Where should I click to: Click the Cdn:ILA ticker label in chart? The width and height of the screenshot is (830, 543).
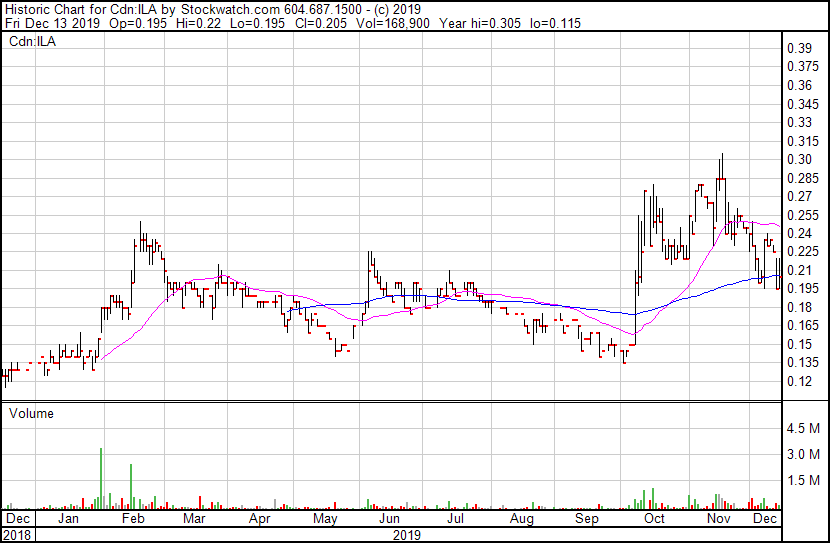point(31,42)
